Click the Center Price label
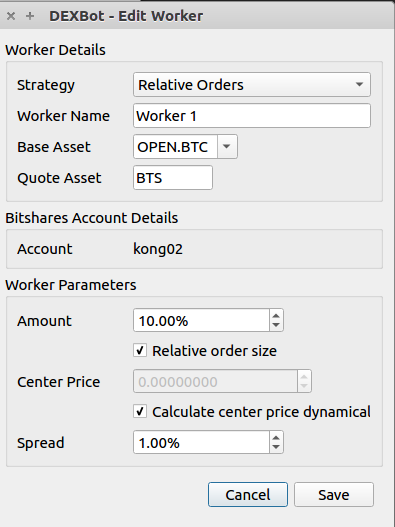This screenshot has width=395, height=527. click(x=58, y=382)
